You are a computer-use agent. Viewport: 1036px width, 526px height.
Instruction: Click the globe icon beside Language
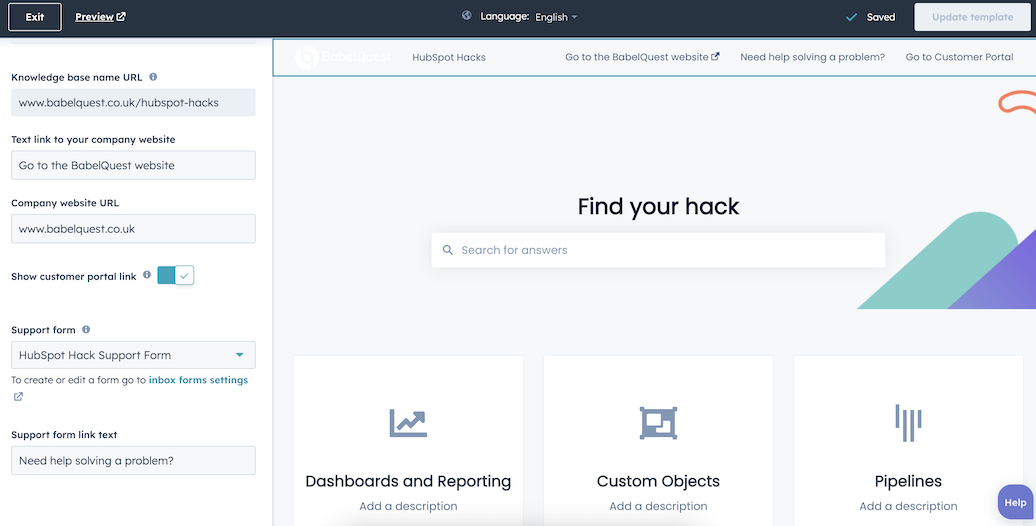click(466, 16)
